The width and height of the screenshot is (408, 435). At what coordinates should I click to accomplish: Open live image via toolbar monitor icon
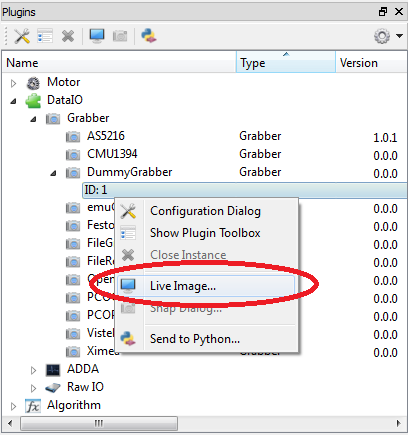pyautogui.click(x=97, y=36)
